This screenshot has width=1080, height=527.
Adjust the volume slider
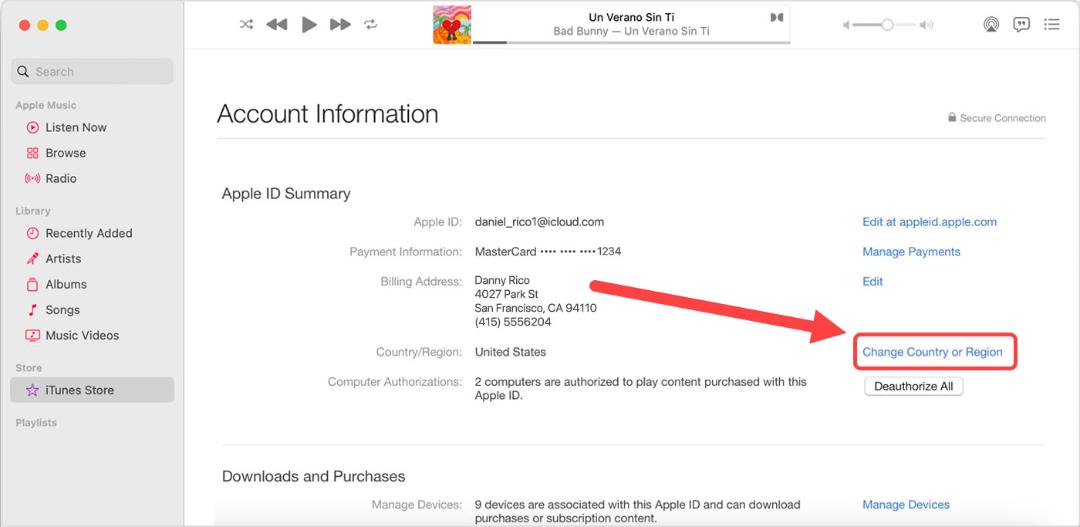pyautogui.click(x=884, y=25)
